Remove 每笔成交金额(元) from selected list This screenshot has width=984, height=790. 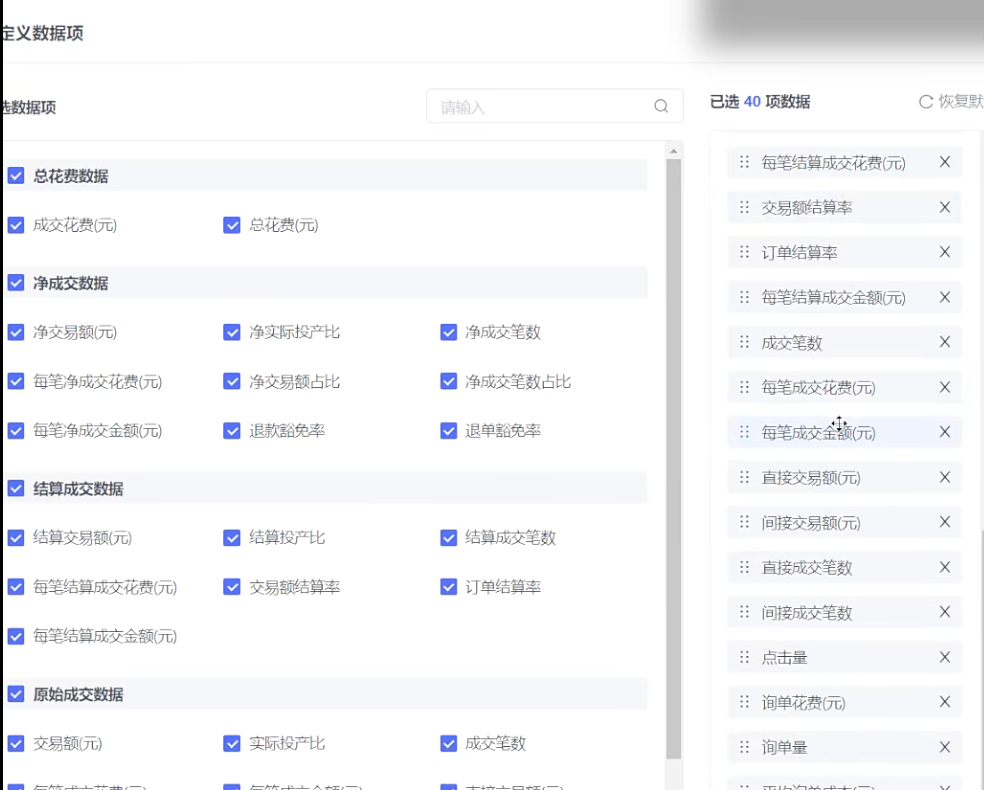coord(944,432)
